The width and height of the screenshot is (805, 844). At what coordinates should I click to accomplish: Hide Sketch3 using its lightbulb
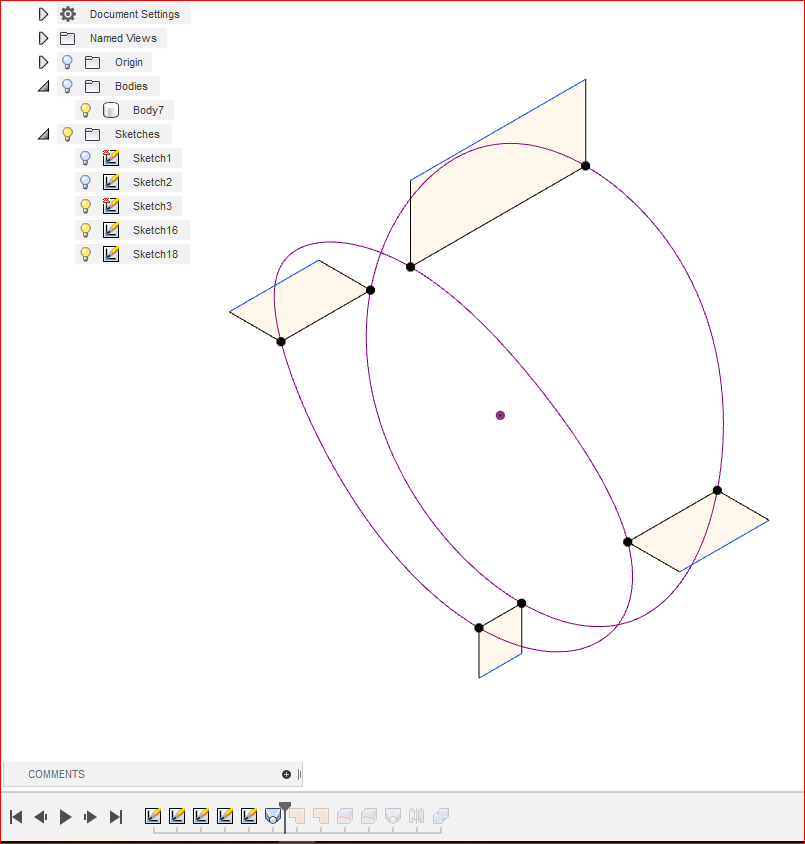click(x=86, y=206)
